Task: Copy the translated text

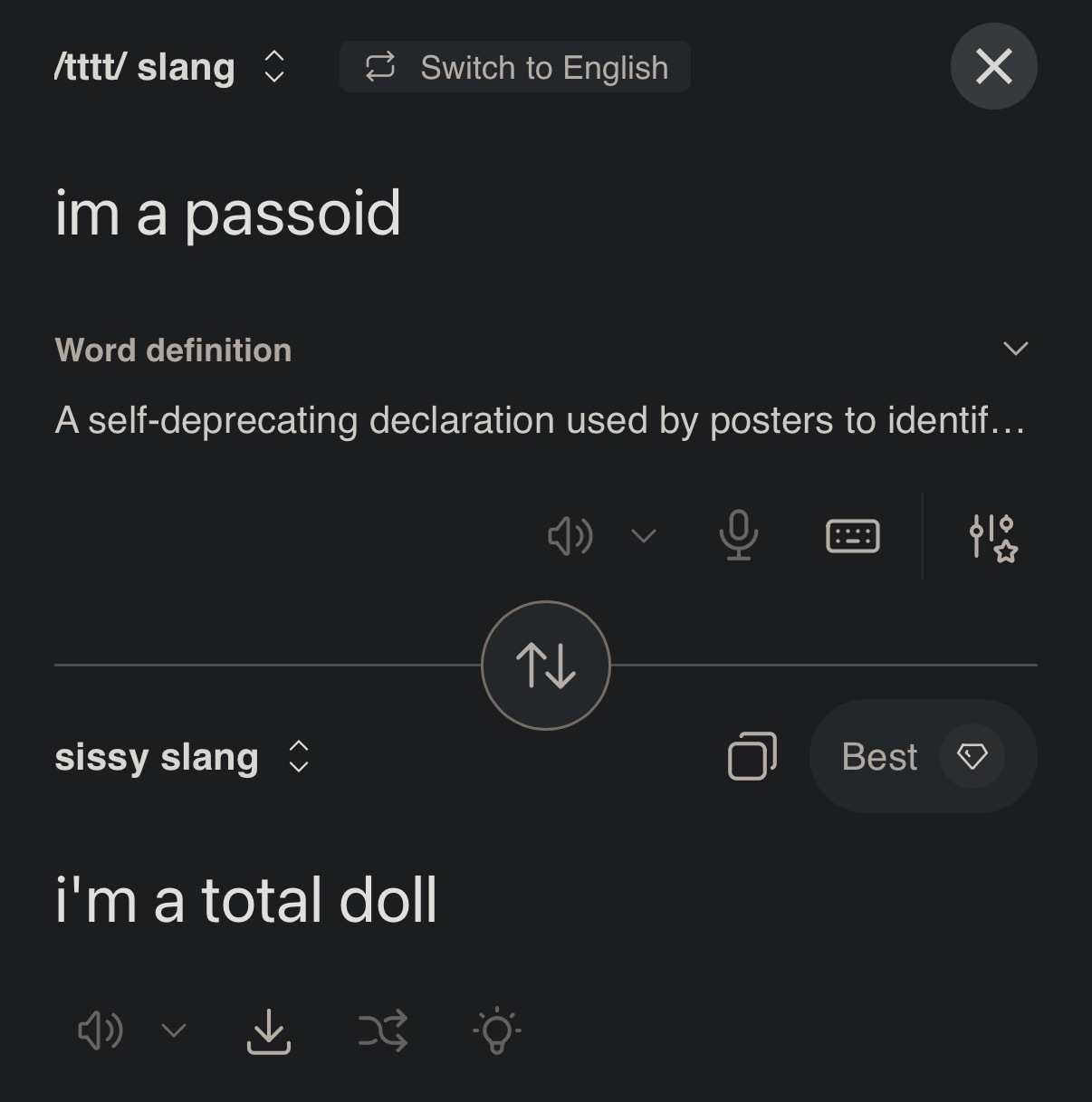Action: (752, 756)
